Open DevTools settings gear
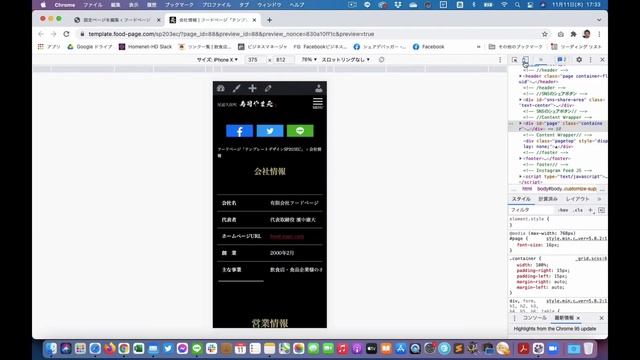This screenshot has width=640, height=360. pyautogui.click(x=579, y=60)
